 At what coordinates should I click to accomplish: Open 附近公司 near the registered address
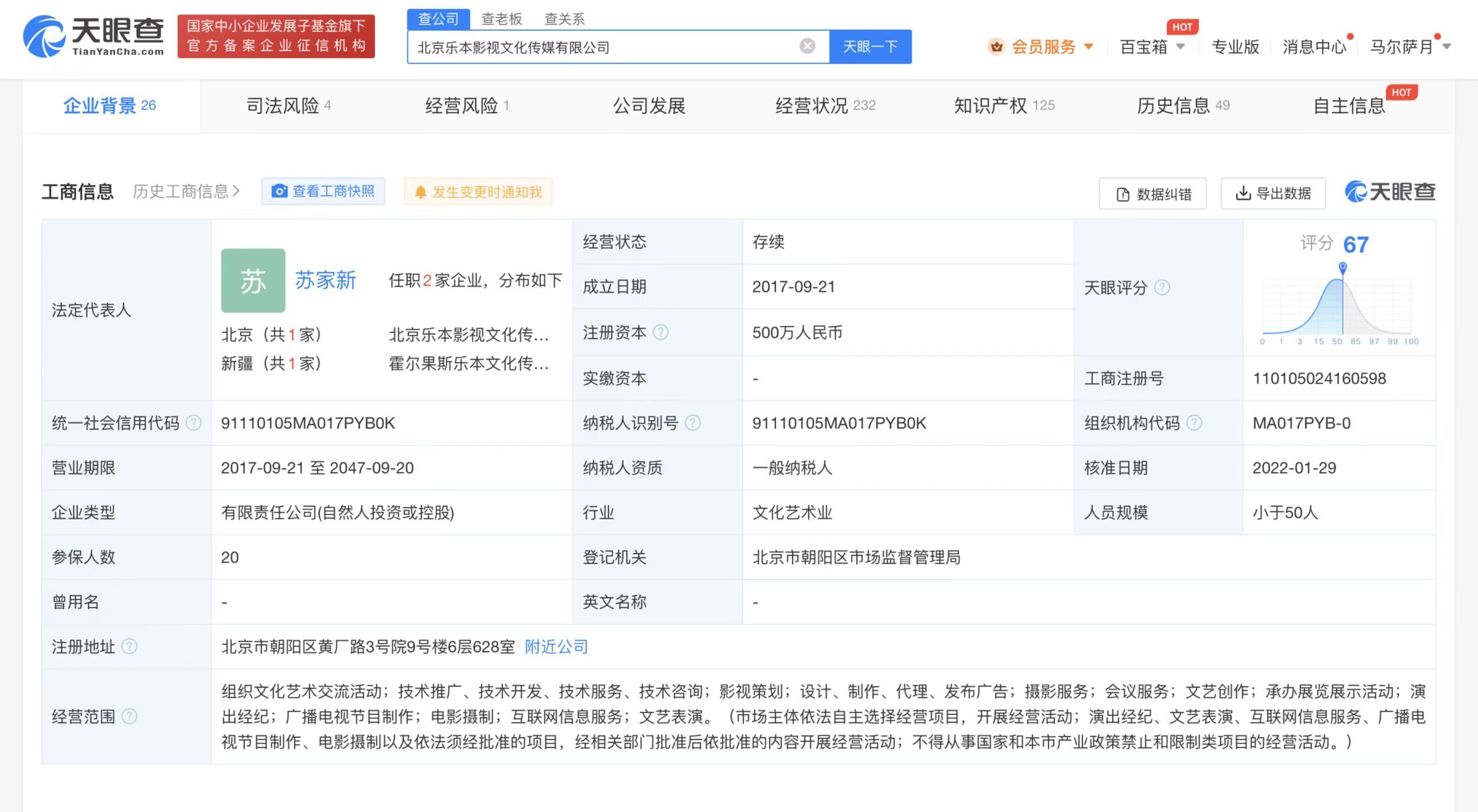click(555, 647)
